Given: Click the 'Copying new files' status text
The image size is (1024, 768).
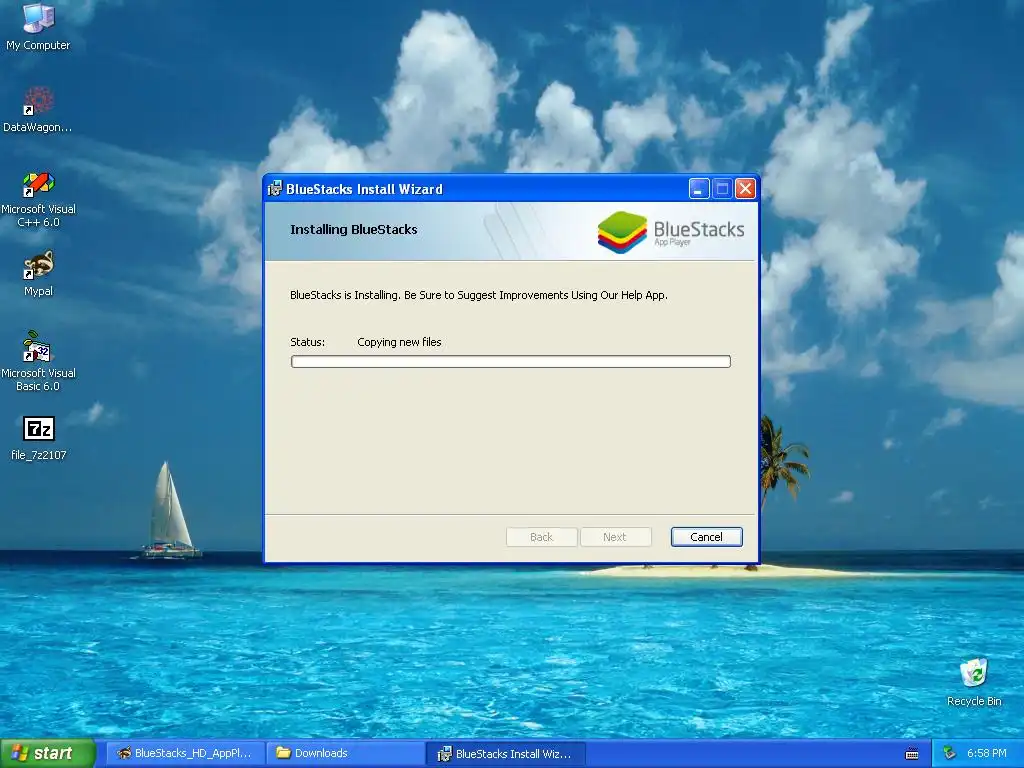Looking at the screenshot, I should coord(399,342).
